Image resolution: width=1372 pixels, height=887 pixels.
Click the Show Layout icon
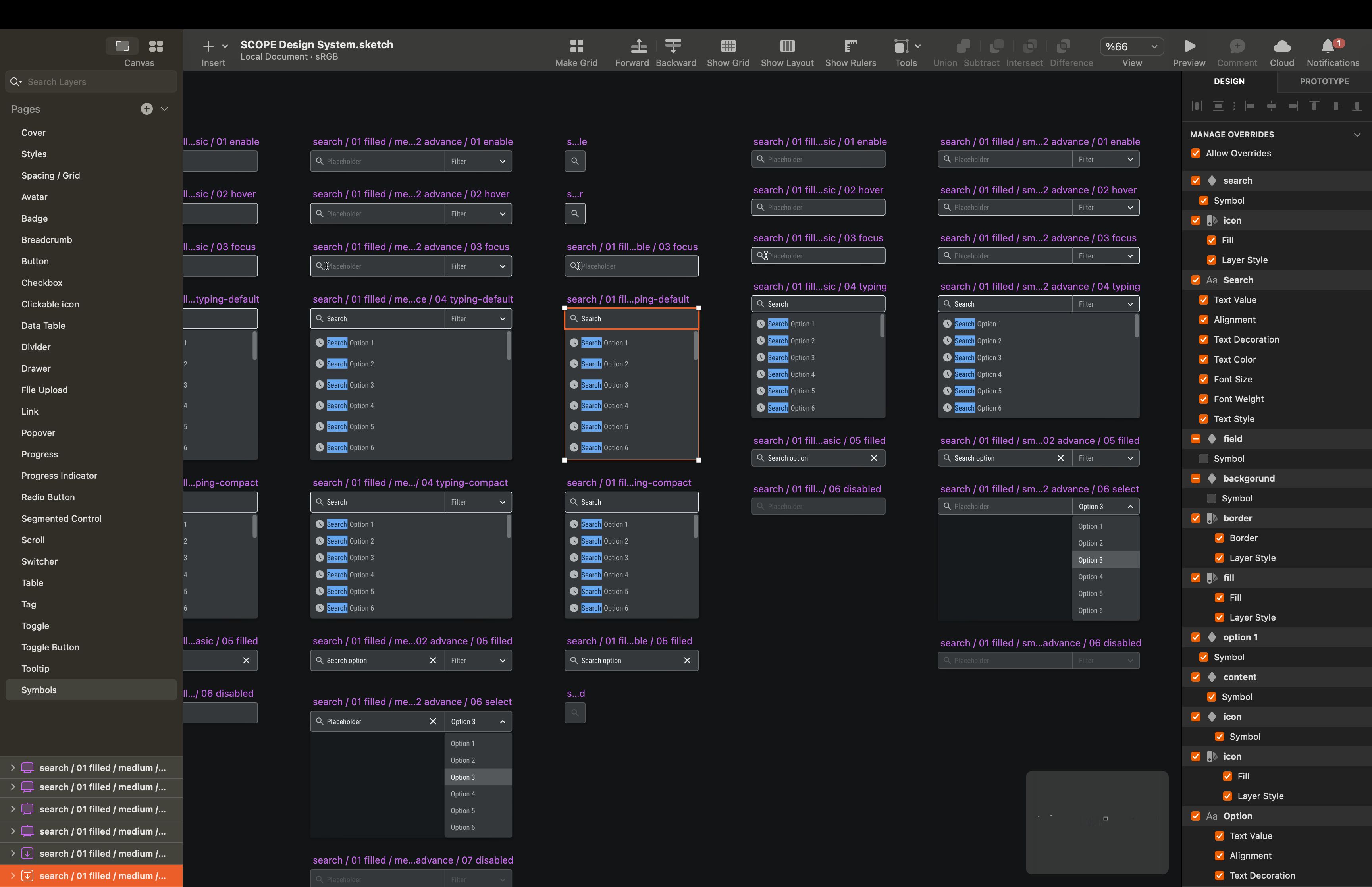click(x=787, y=46)
